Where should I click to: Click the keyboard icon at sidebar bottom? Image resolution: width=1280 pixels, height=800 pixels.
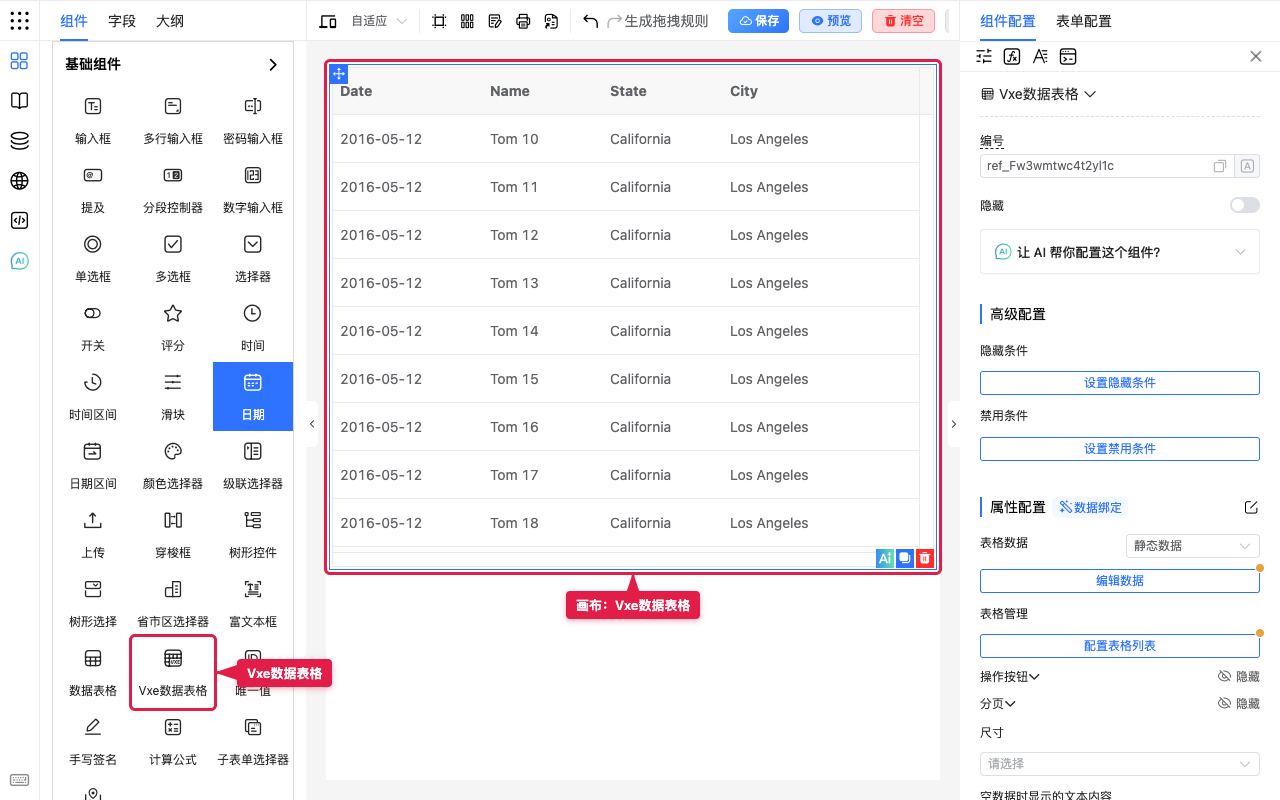tap(19, 780)
